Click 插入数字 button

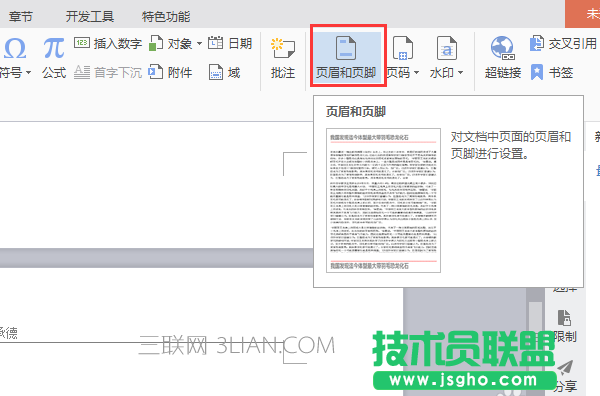(x=108, y=43)
